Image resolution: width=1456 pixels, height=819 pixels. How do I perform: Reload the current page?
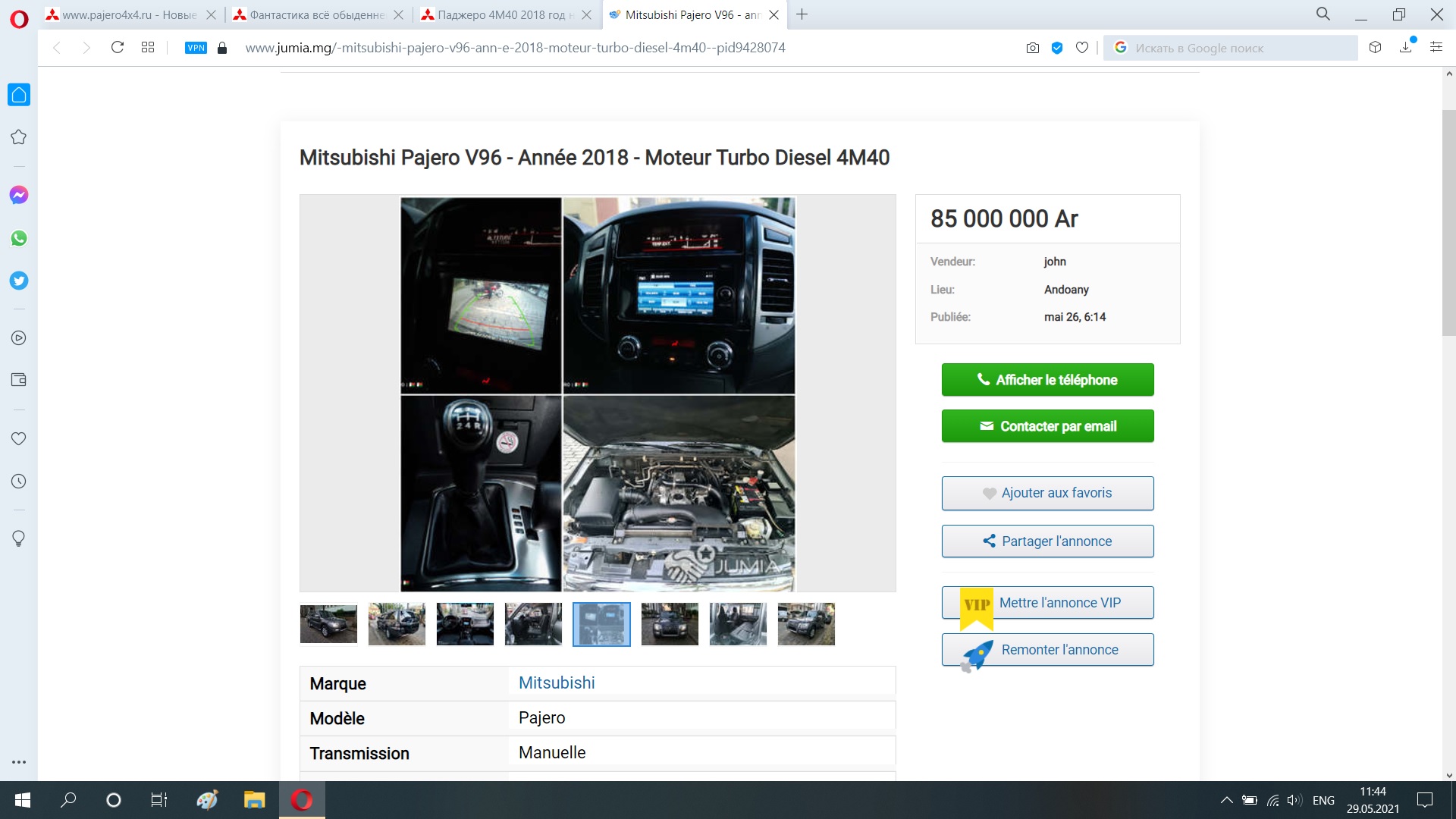click(x=118, y=47)
